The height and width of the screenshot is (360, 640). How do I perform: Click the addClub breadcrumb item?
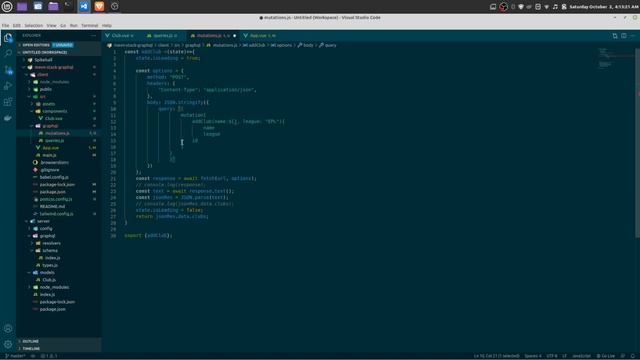[254, 45]
